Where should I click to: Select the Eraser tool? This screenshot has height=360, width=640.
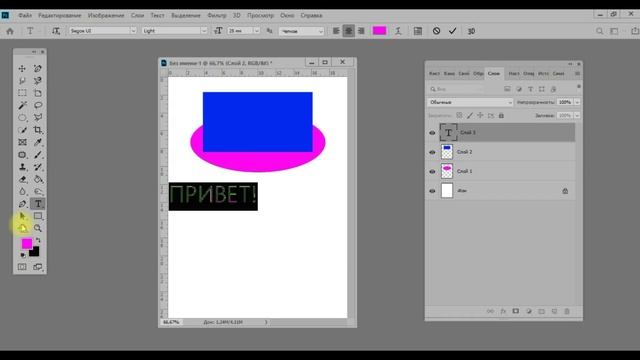(x=22, y=179)
